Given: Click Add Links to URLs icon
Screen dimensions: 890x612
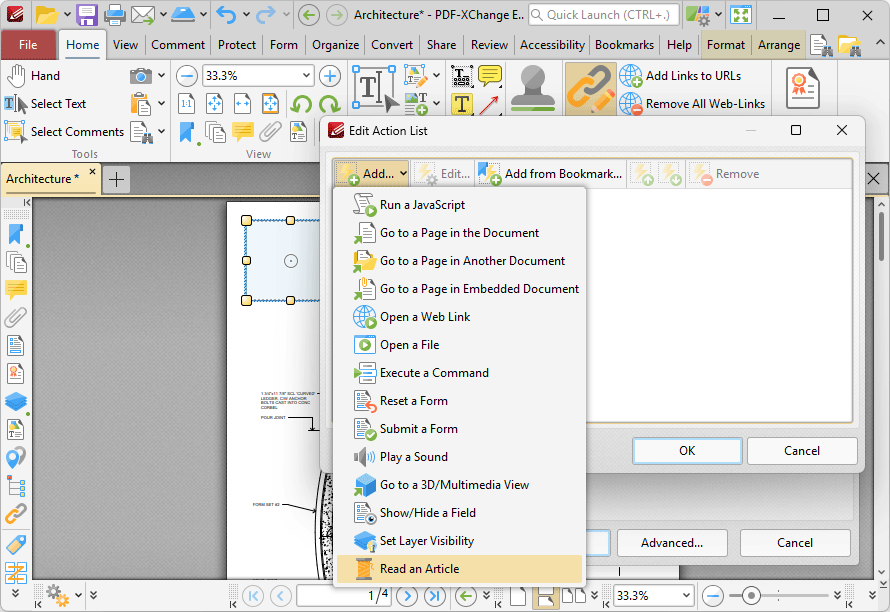Looking at the screenshot, I should click(631, 76).
